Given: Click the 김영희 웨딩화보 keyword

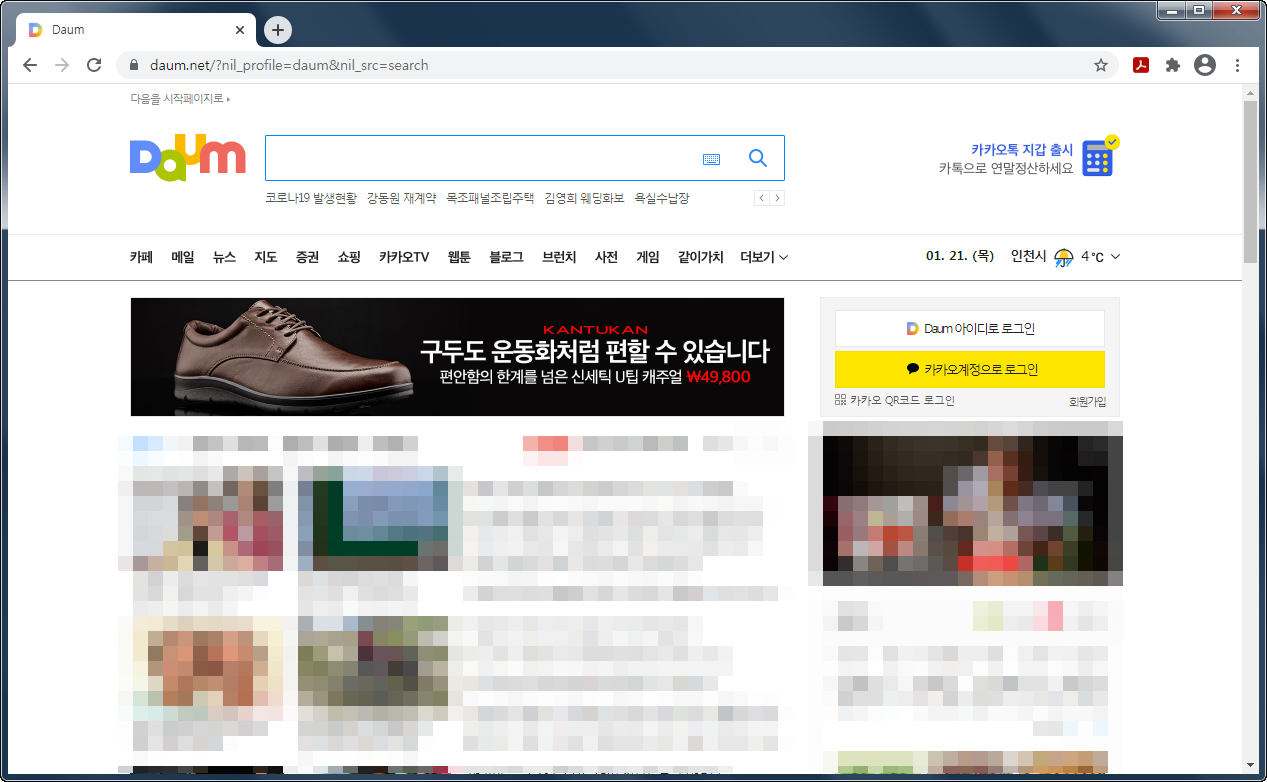Looking at the screenshot, I should (584, 198).
